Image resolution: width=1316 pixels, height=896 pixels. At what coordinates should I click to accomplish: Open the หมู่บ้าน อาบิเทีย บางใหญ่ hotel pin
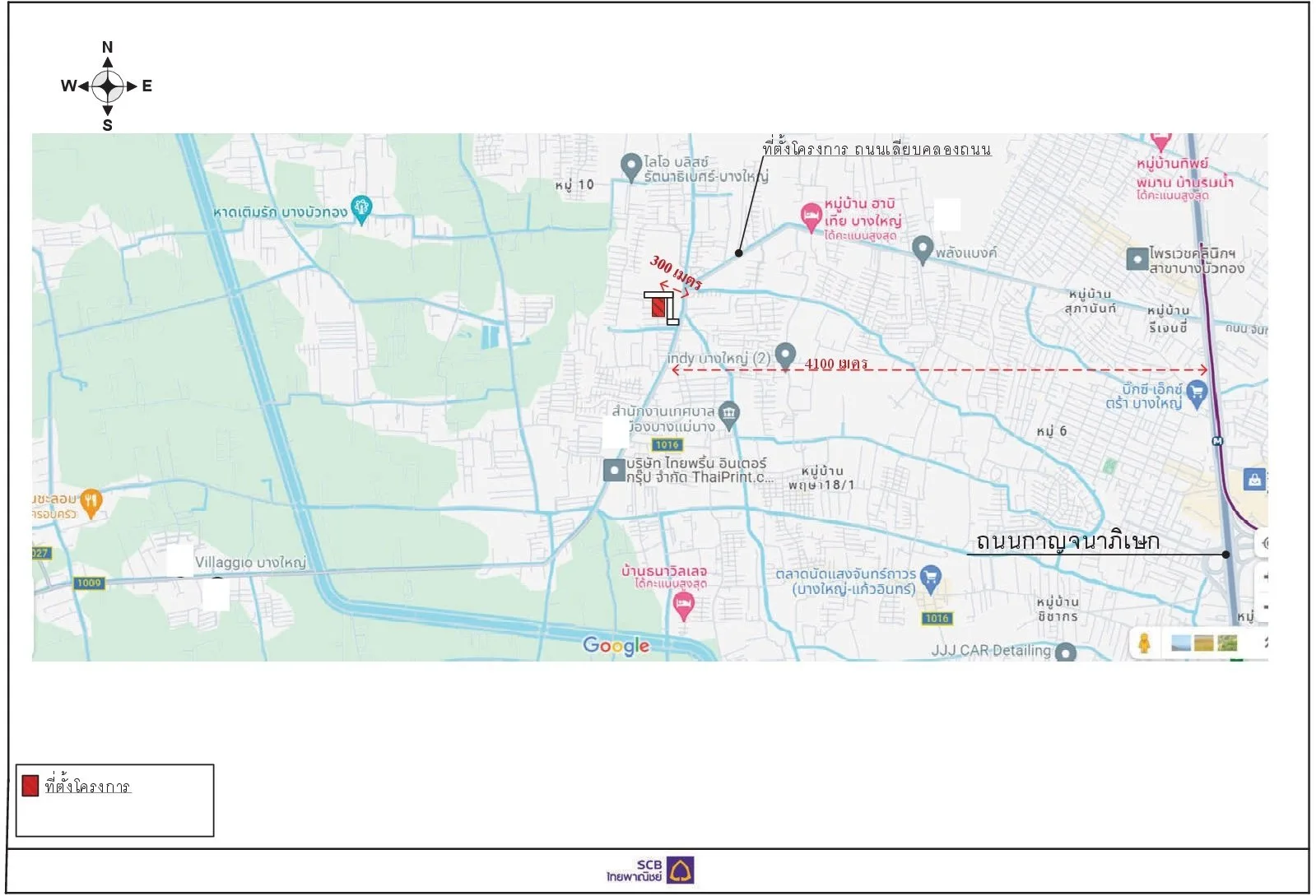811,217
